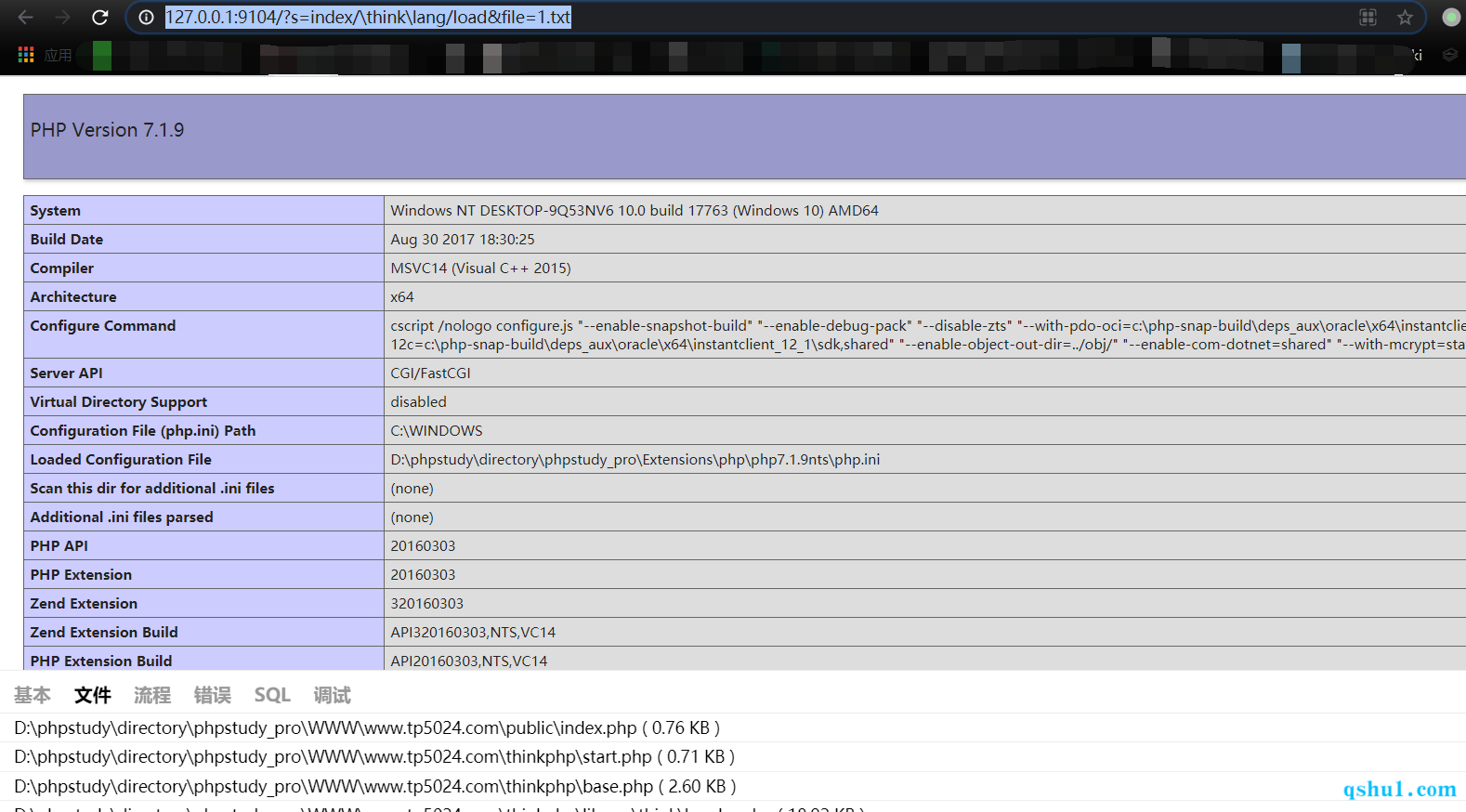Image resolution: width=1466 pixels, height=812 pixels.
Task: Click the cscript /nologo configure.js value
Action: [927, 335]
